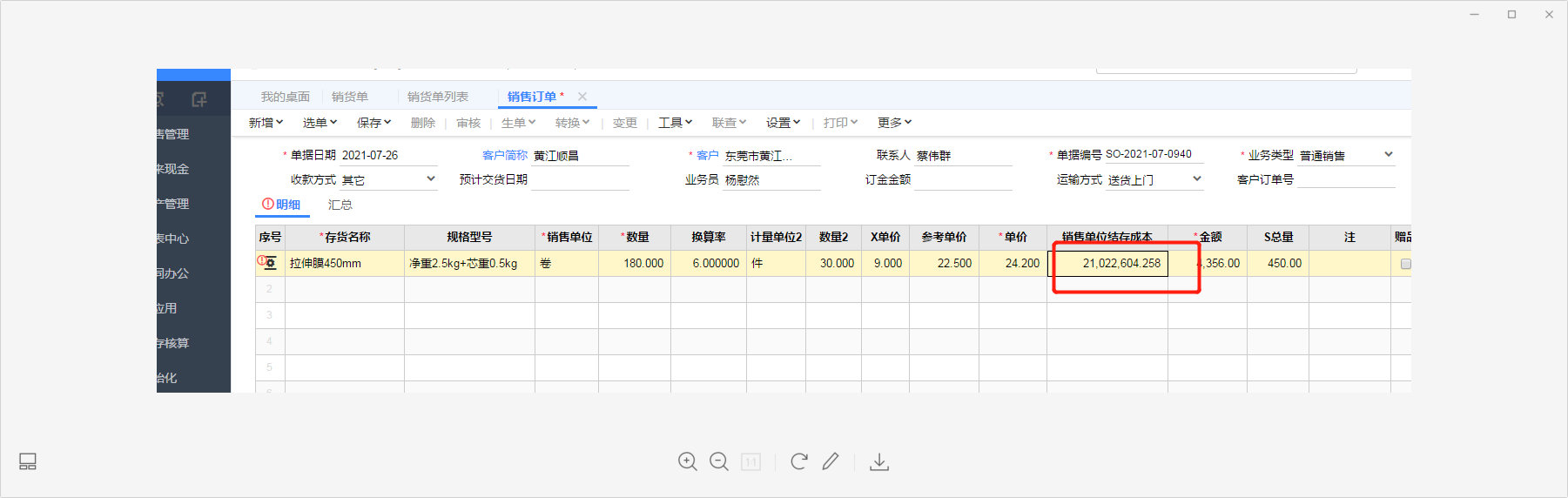Open the 打印 dropdown

pos(841,123)
